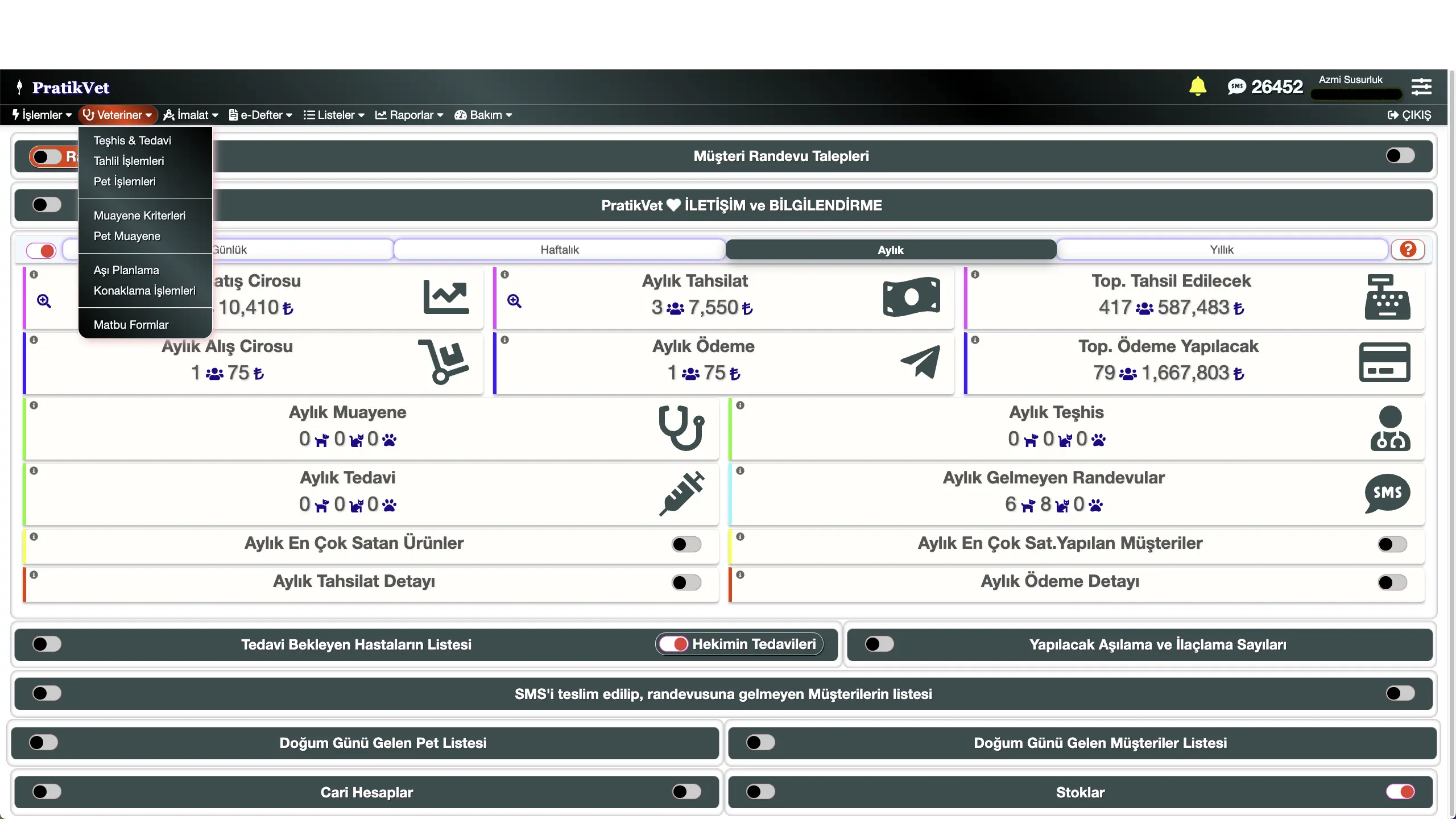Toggle Hekimin Tedavileri switch
The width and height of the screenshot is (1456, 819).
click(674, 644)
